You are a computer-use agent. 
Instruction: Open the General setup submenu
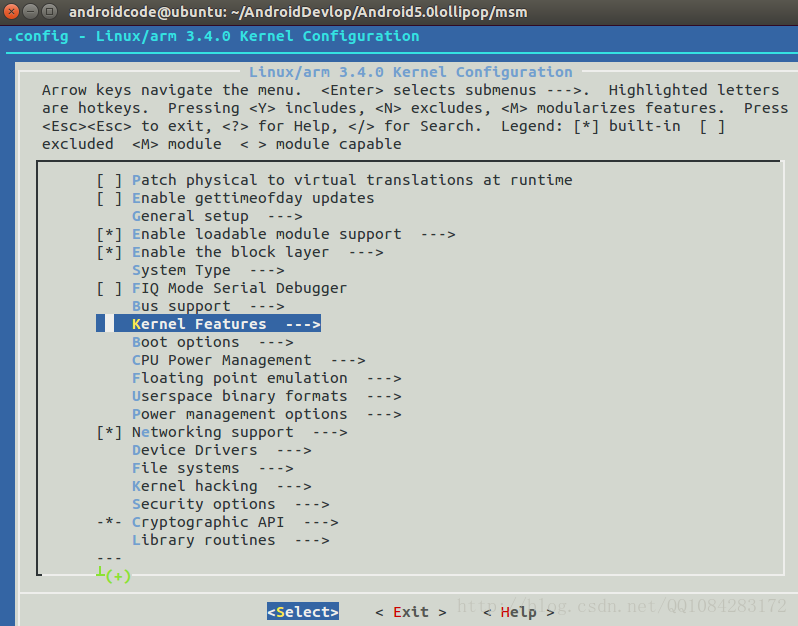pyautogui.click(x=217, y=216)
